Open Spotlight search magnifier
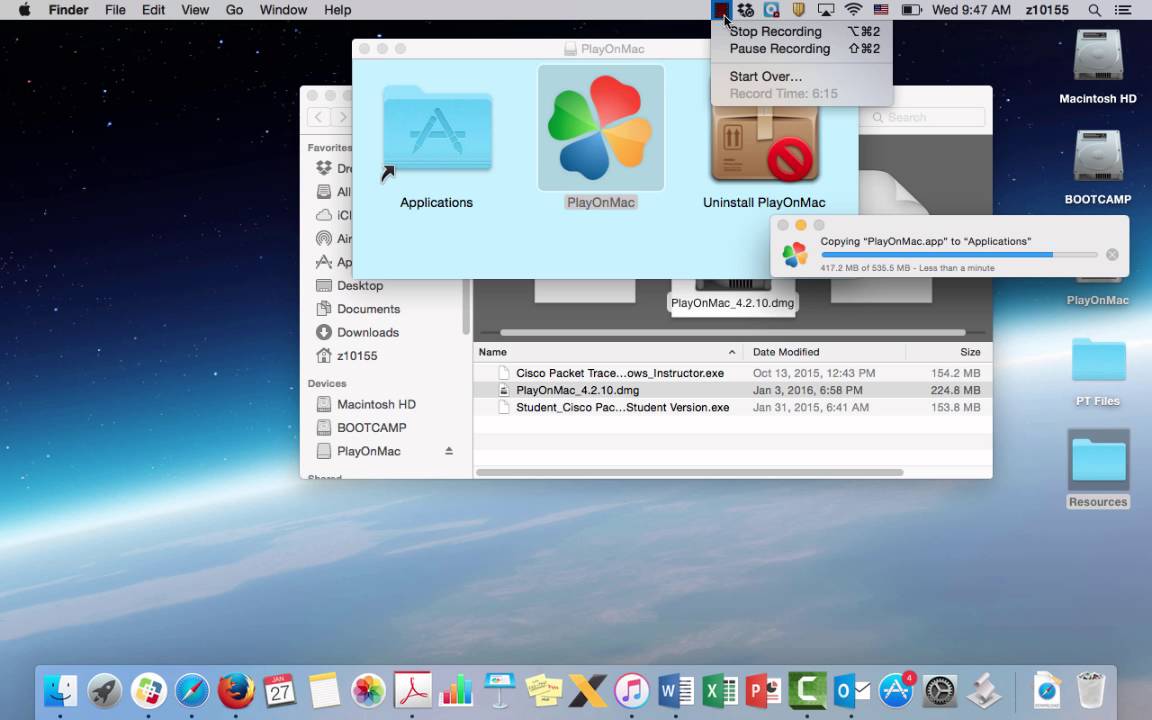Image resolution: width=1152 pixels, height=720 pixels. coord(1095,10)
